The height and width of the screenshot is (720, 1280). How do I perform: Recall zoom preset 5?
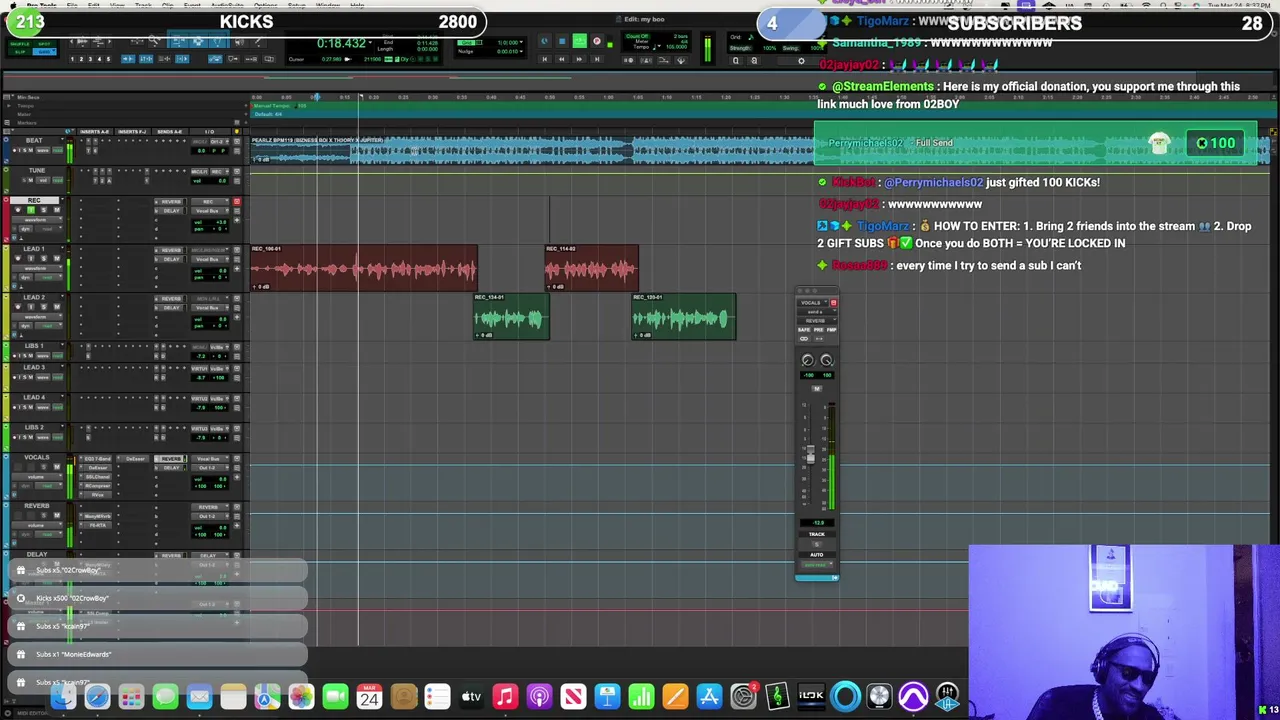tap(108, 58)
